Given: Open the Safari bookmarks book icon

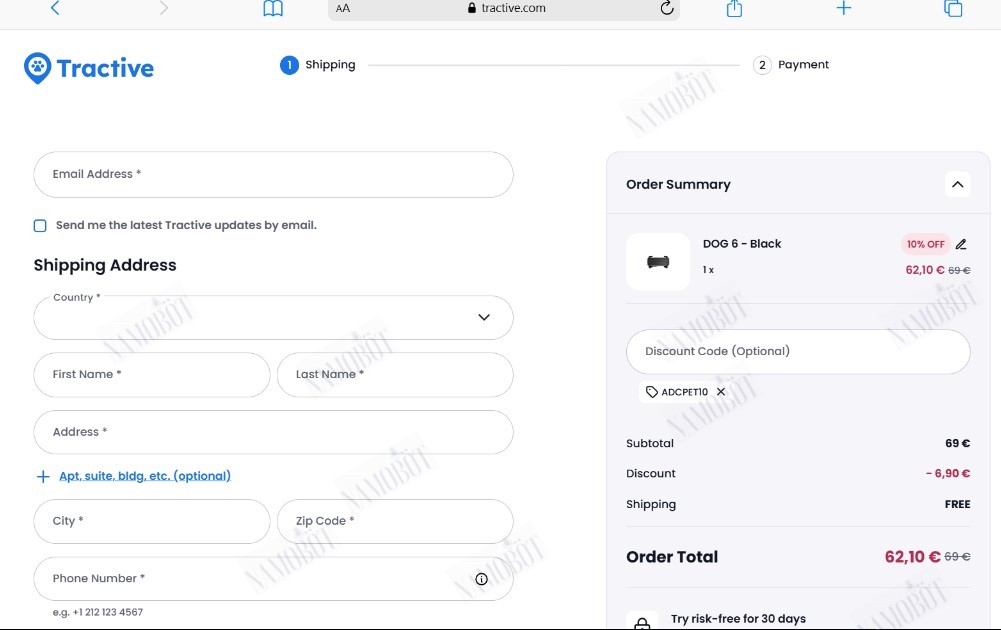Looking at the screenshot, I should (273, 8).
